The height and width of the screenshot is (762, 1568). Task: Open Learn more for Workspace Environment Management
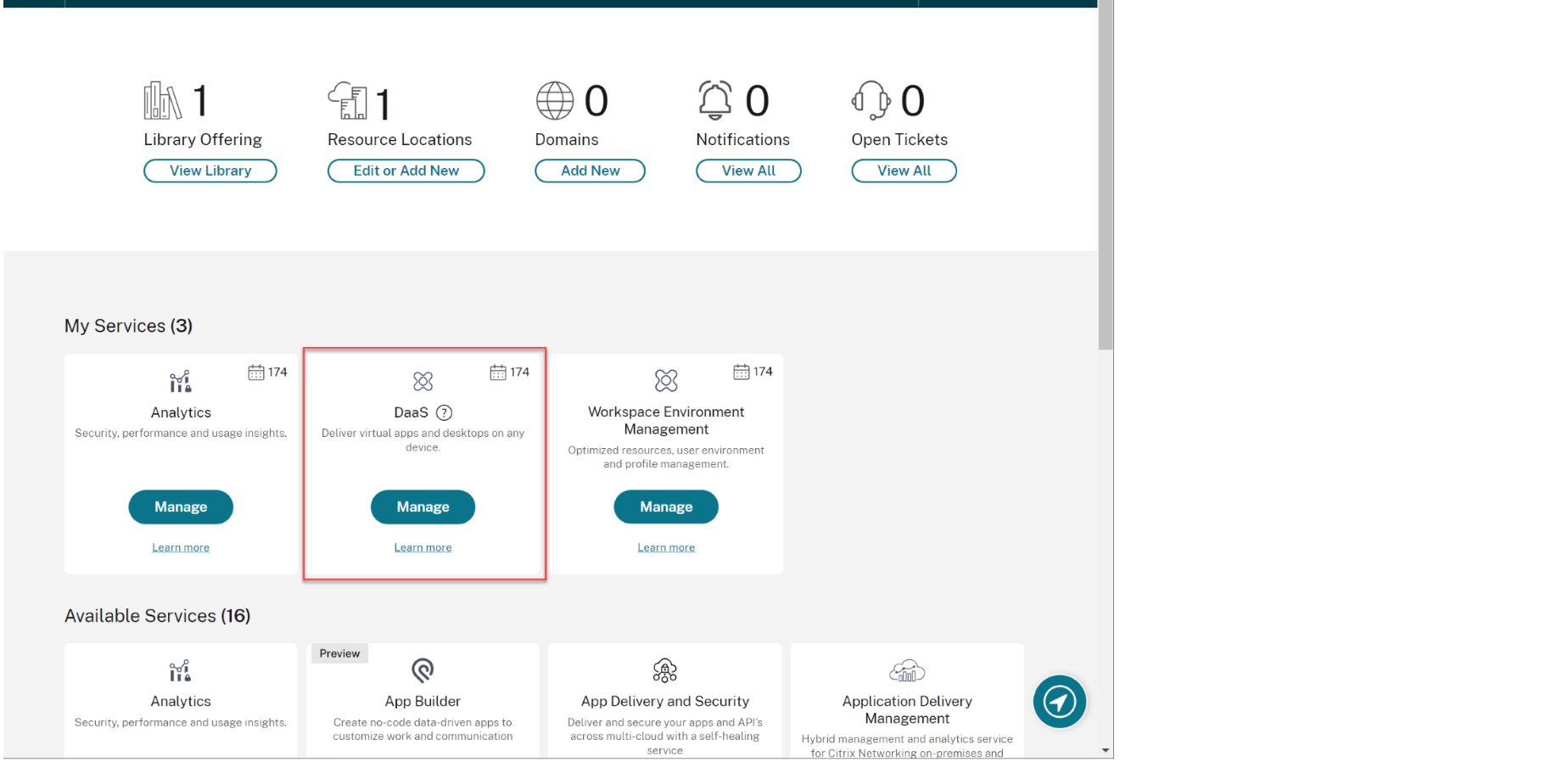pyautogui.click(x=666, y=547)
